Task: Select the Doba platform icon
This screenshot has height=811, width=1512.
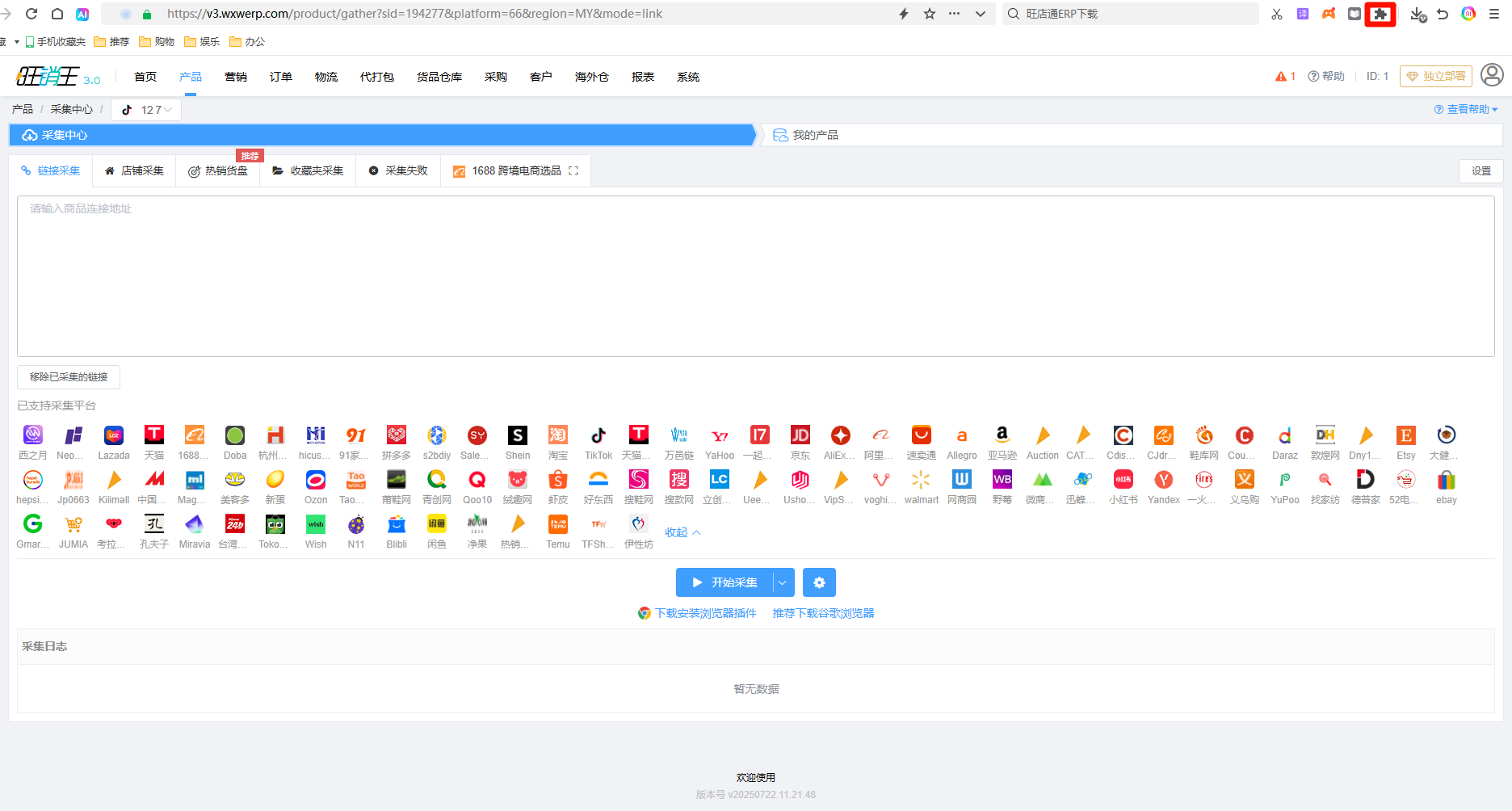Action: coord(235,435)
